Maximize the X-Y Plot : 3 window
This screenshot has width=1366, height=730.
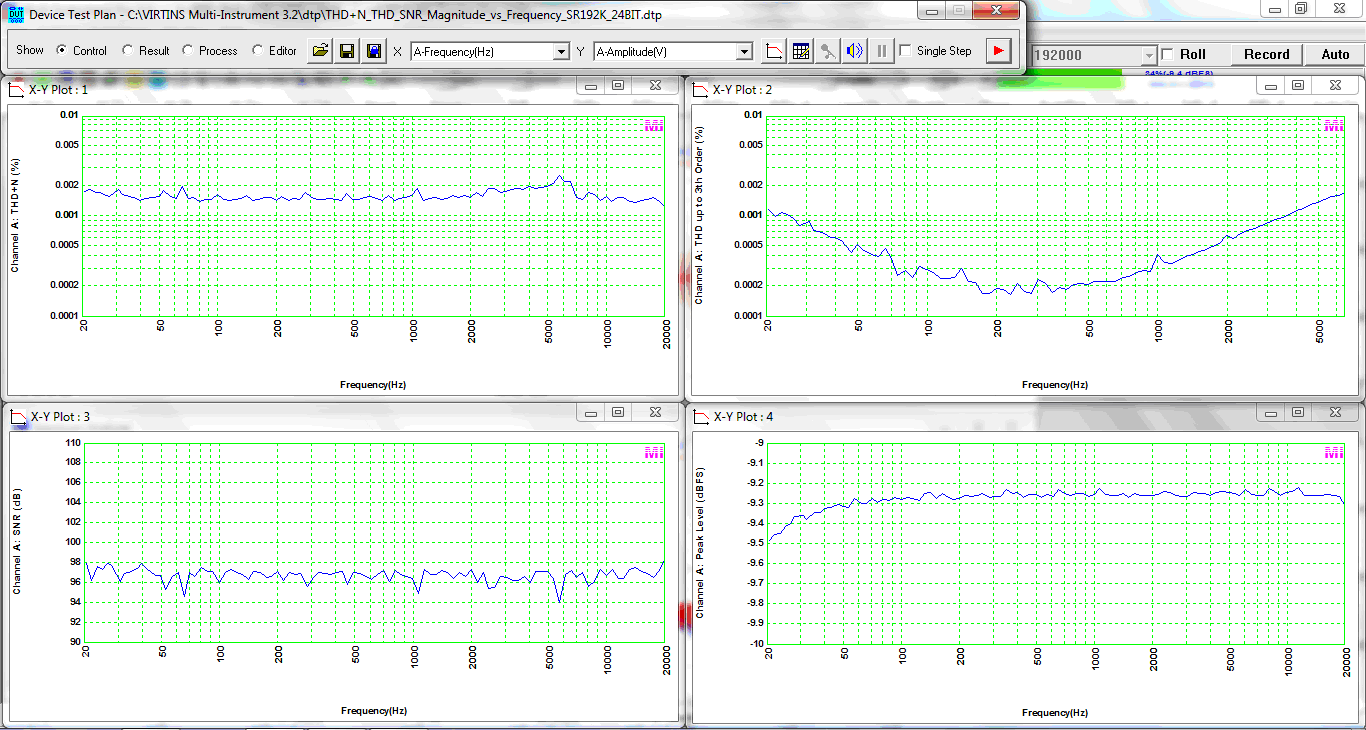coord(618,412)
